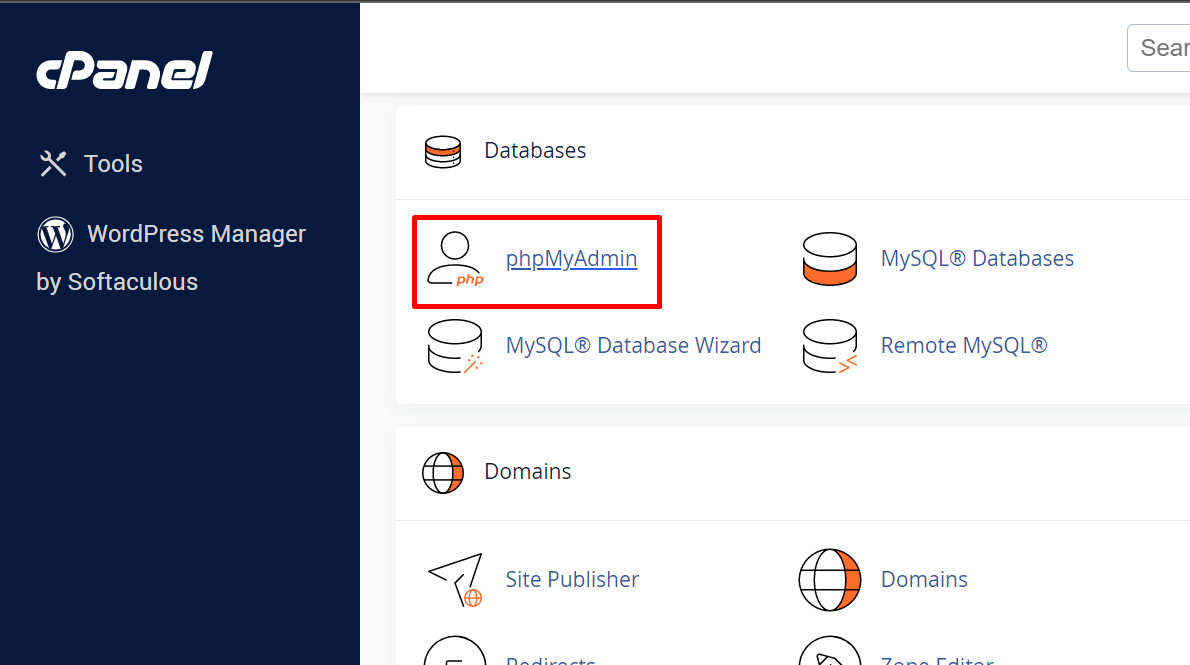Open the Site Publisher link
Screen dimensions: 1190x665
572,579
